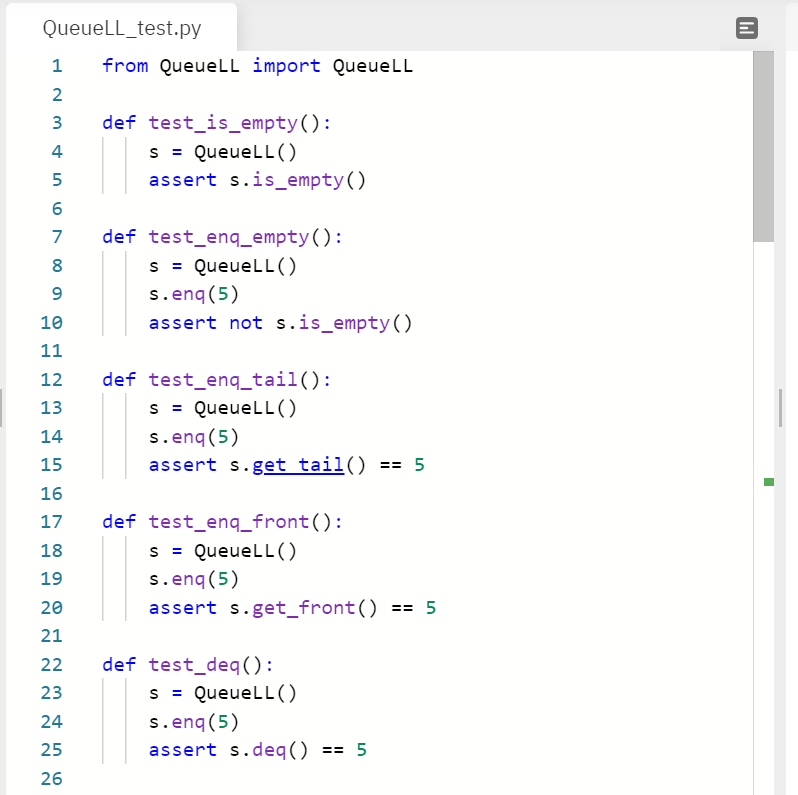Click the 'import' keyword on line 1
Viewport: 798px width, 795px height.
[287, 66]
